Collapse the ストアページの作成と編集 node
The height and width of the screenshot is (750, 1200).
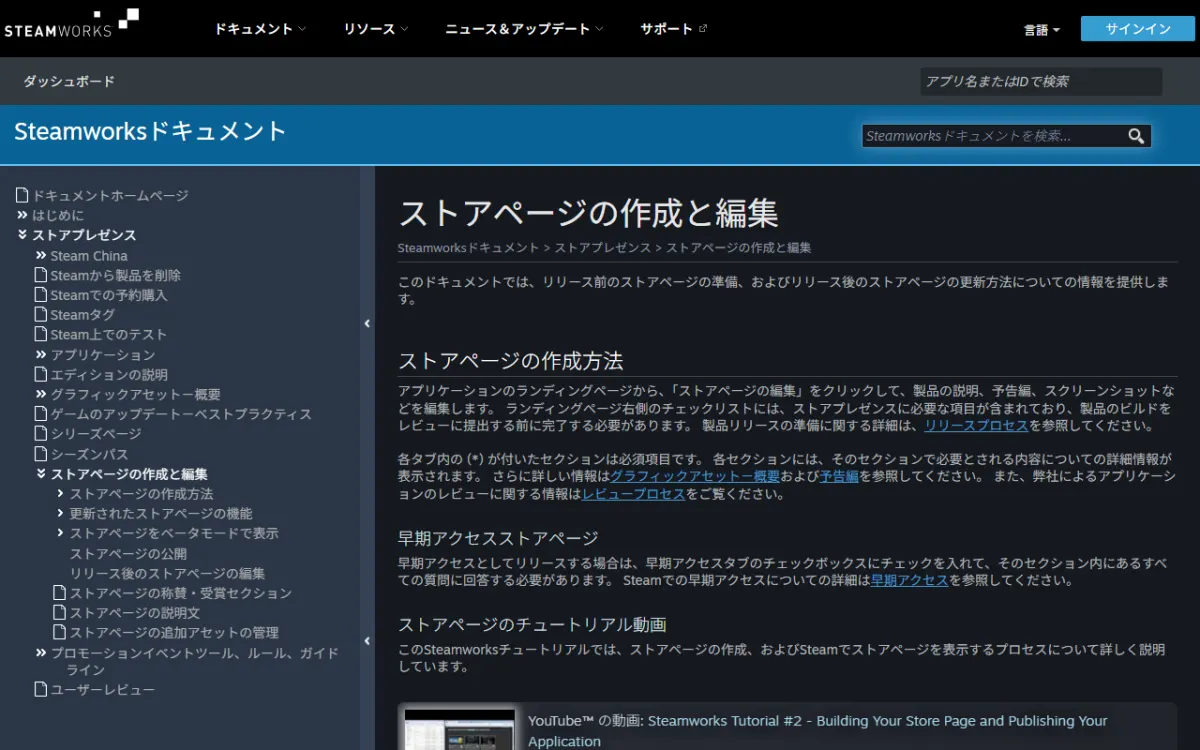(41, 474)
